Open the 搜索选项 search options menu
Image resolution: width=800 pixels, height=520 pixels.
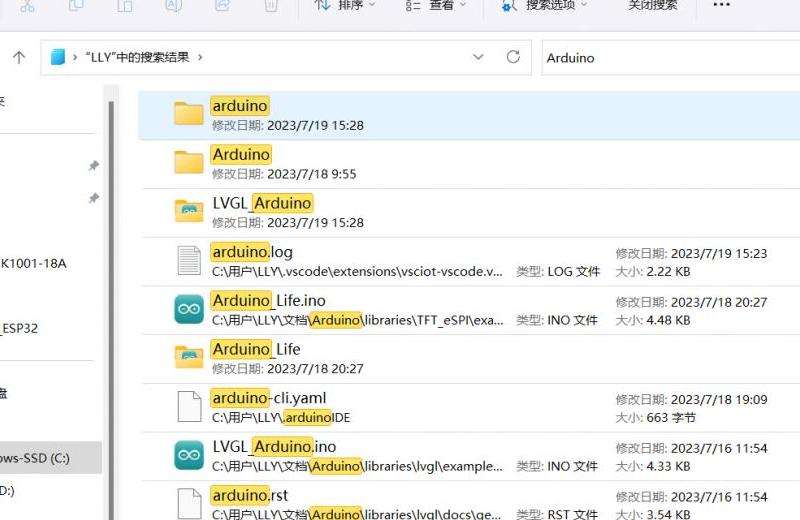544,6
